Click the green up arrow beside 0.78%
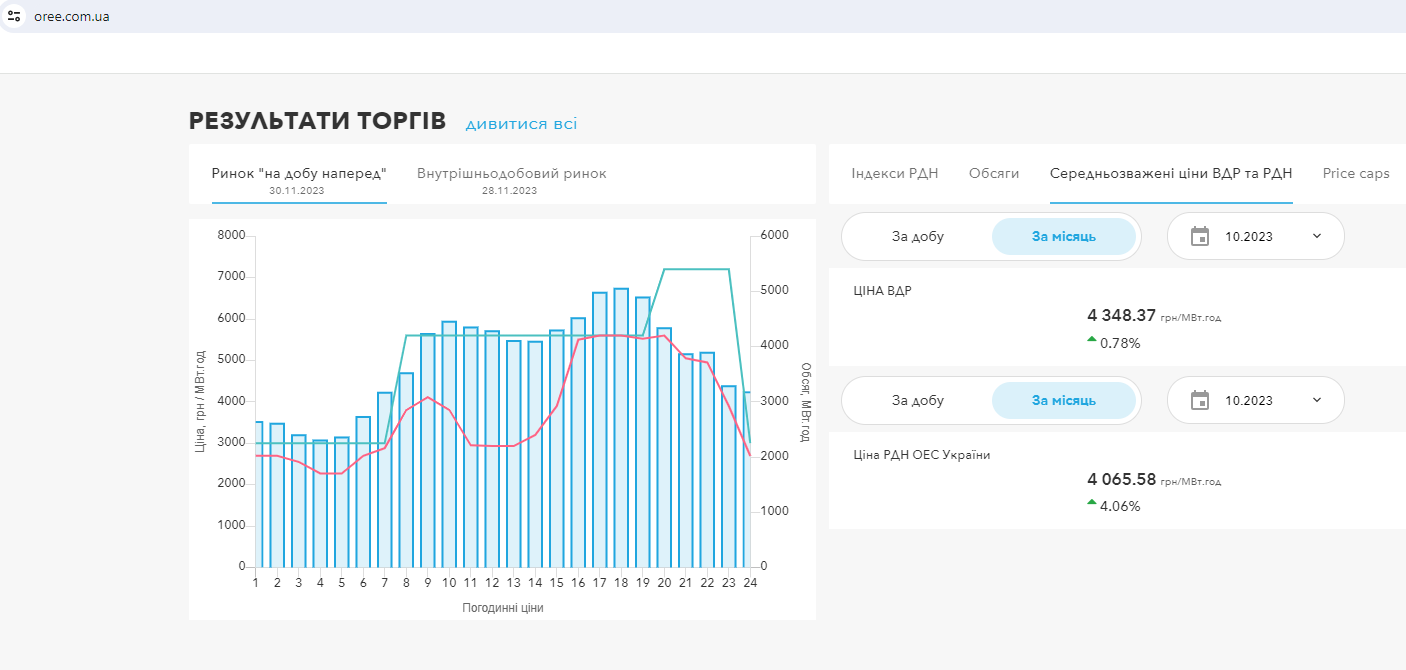Image resolution: width=1406 pixels, height=670 pixels. (1092, 340)
